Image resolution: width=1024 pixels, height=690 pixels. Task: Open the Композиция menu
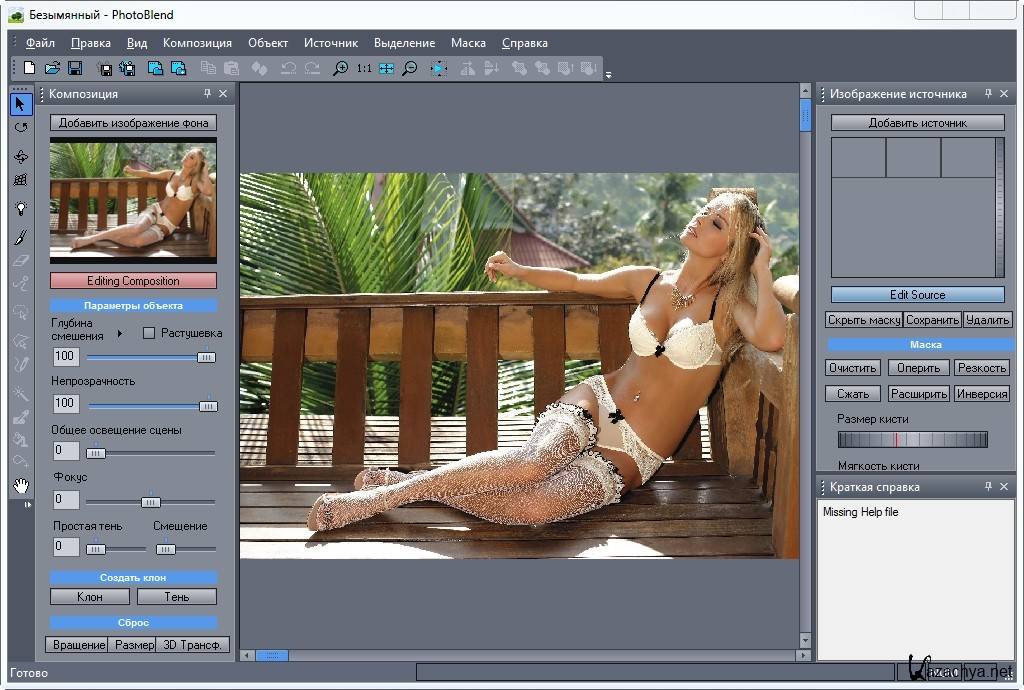pos(197,43)
